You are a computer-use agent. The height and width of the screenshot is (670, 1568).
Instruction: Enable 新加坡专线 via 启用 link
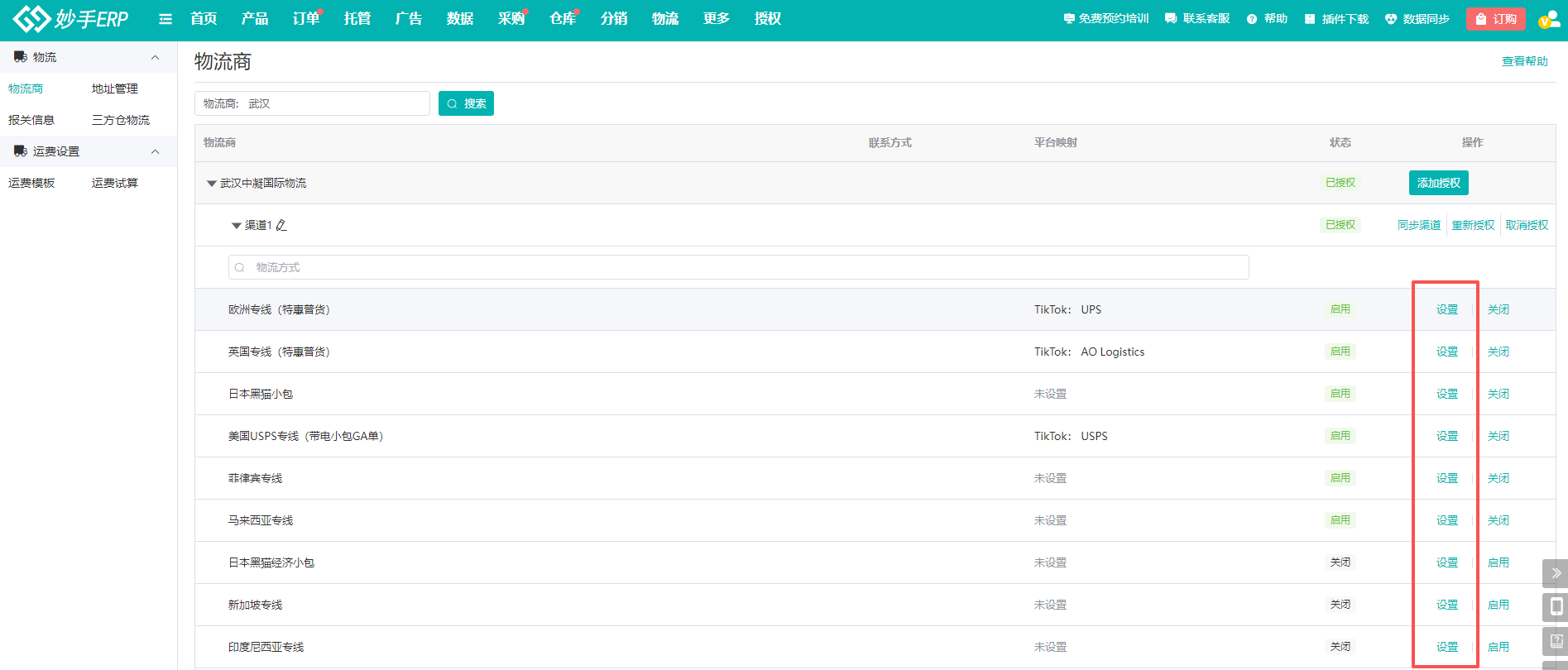1498,605
